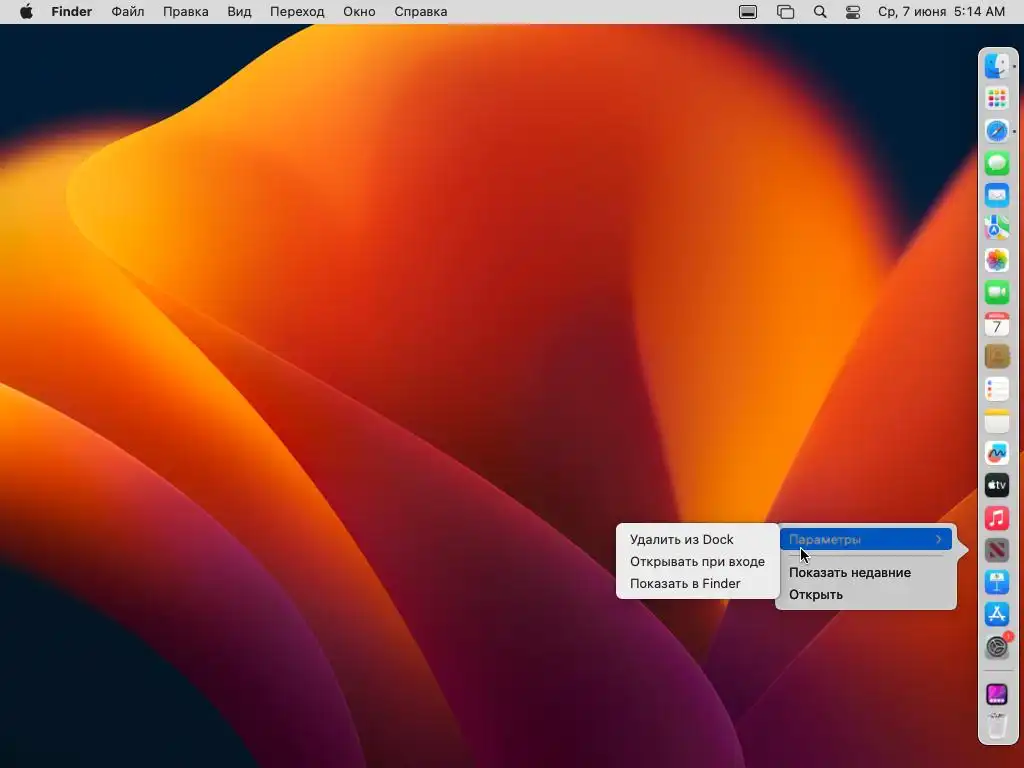
Task: Open the Trash in the Dock
Action: 997,726
